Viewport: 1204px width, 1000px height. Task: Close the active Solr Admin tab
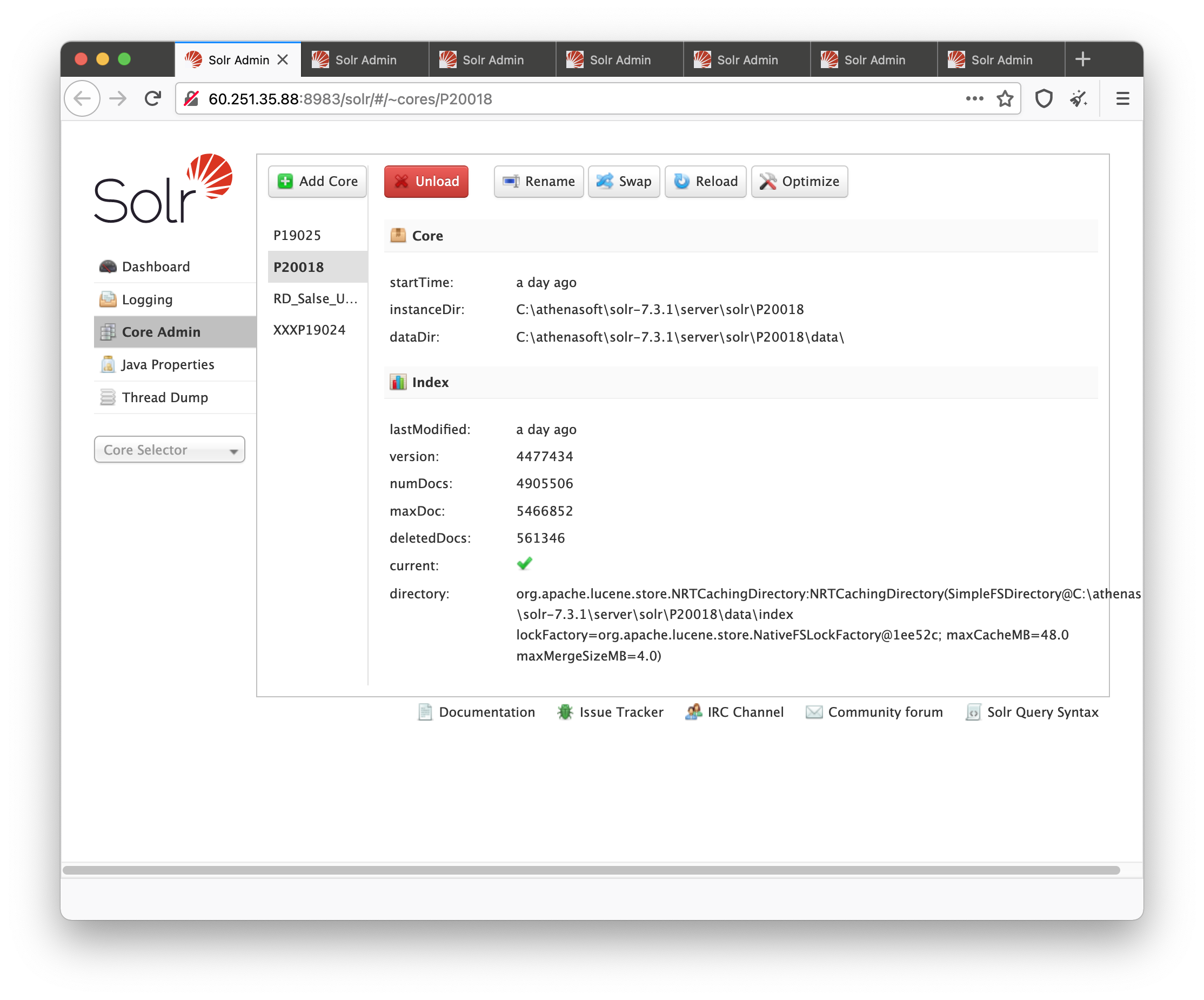pos(283,59)
